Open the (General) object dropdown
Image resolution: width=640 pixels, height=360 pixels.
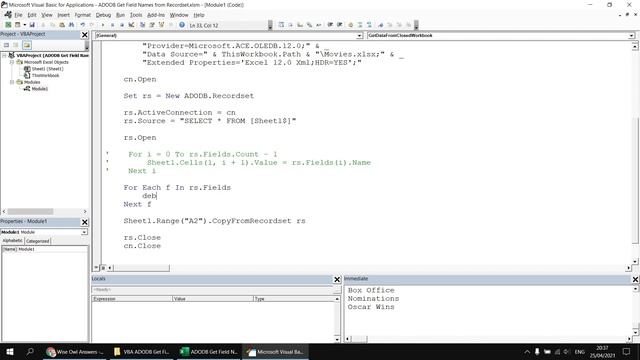[x=360, y=36]
